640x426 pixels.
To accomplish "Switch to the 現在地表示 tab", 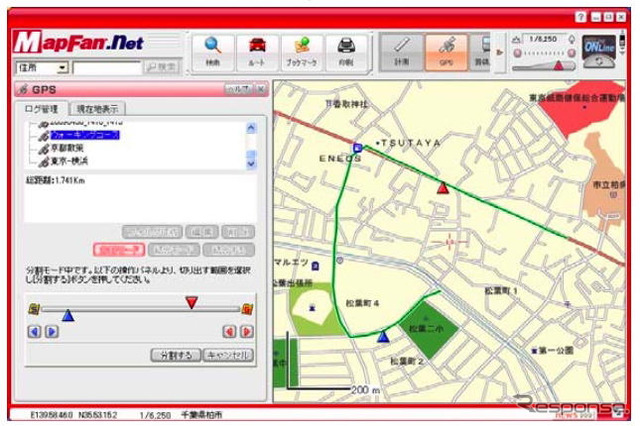I will 96,108.
